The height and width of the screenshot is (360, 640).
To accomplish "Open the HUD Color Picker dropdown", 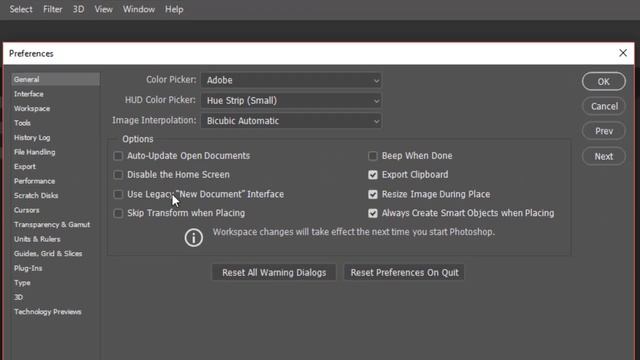I will [x=291, y=101].
